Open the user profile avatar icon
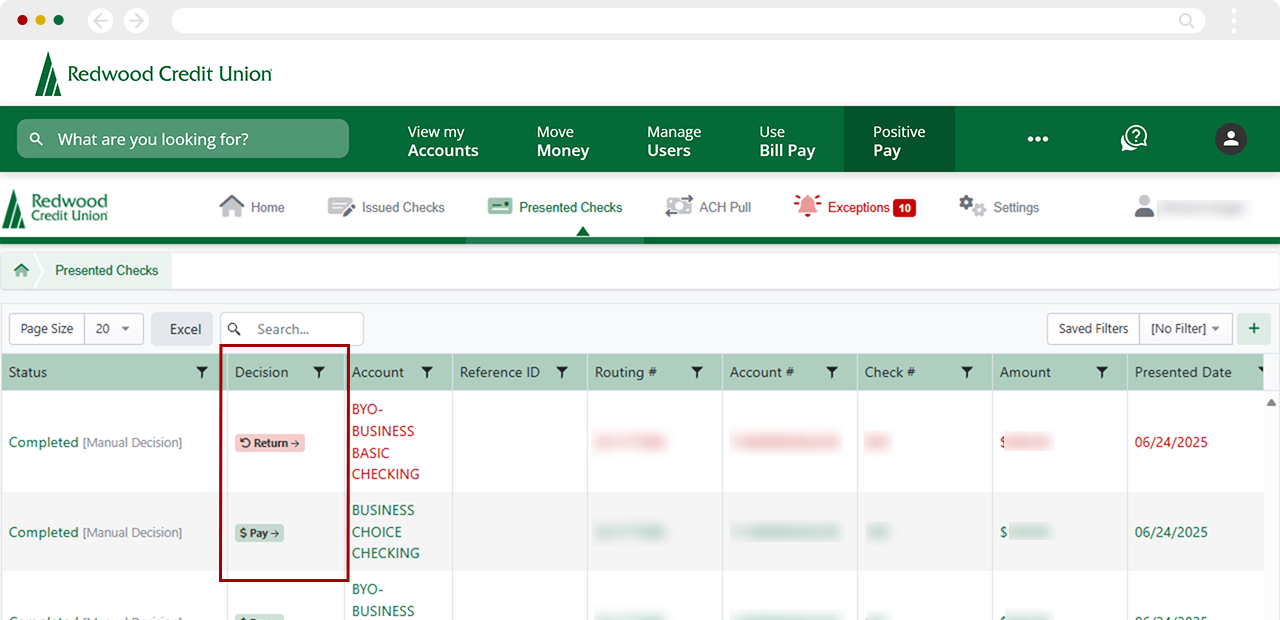 pos(1231,139)
